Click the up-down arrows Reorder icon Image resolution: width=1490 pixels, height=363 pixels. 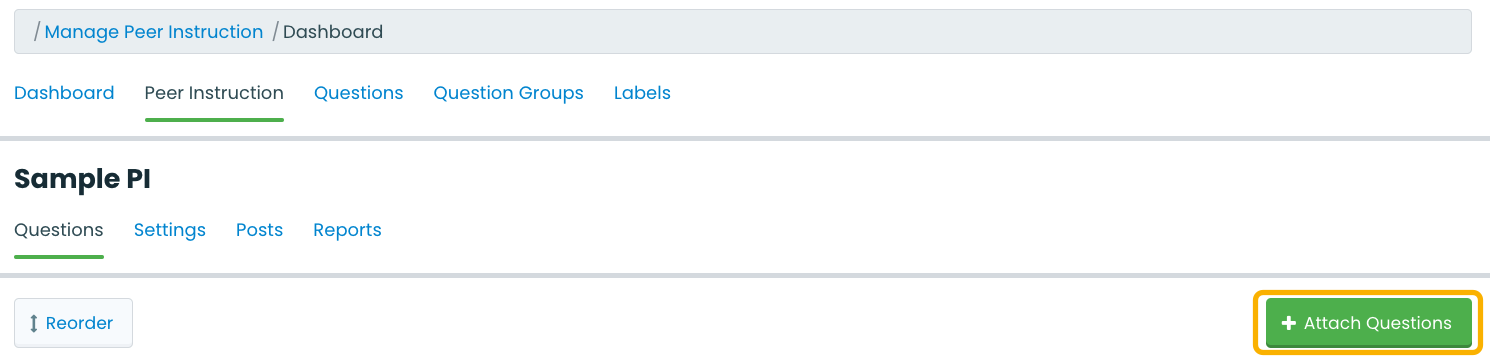[x=34, y=323]
